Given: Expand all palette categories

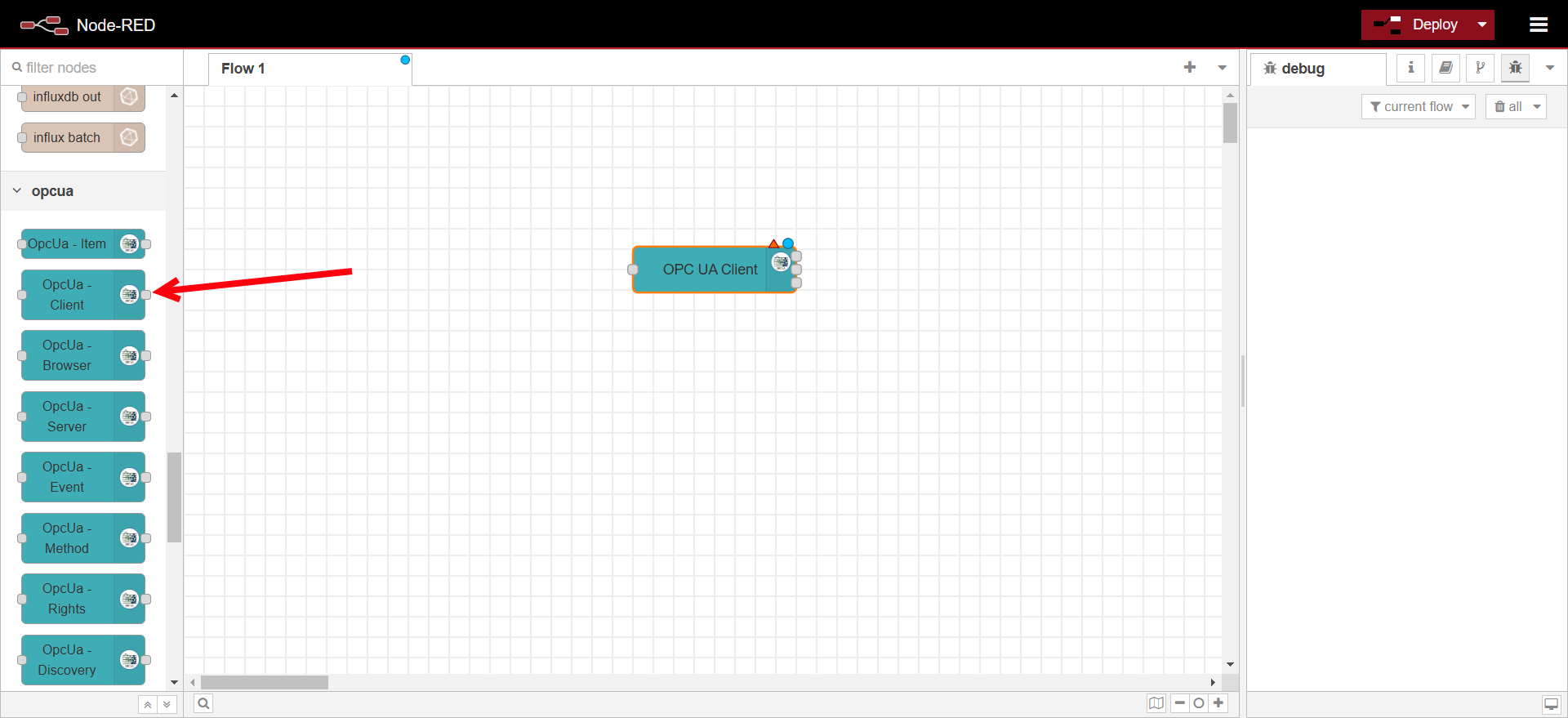Looking at the screenshot, I should pos(167,704).
